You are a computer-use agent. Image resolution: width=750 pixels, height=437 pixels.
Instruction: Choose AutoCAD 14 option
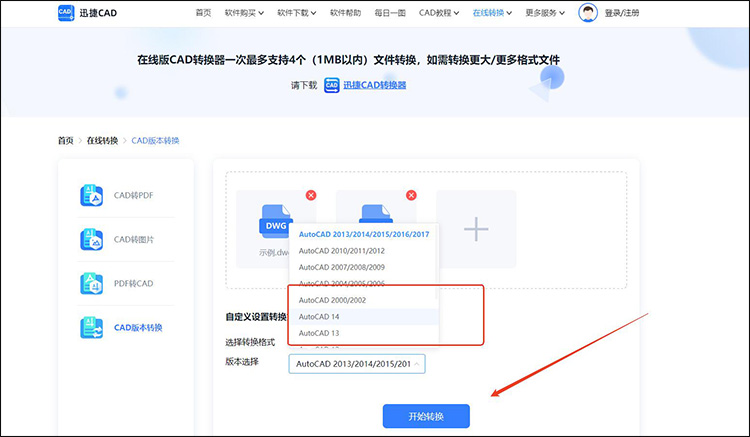coord(364,317)
